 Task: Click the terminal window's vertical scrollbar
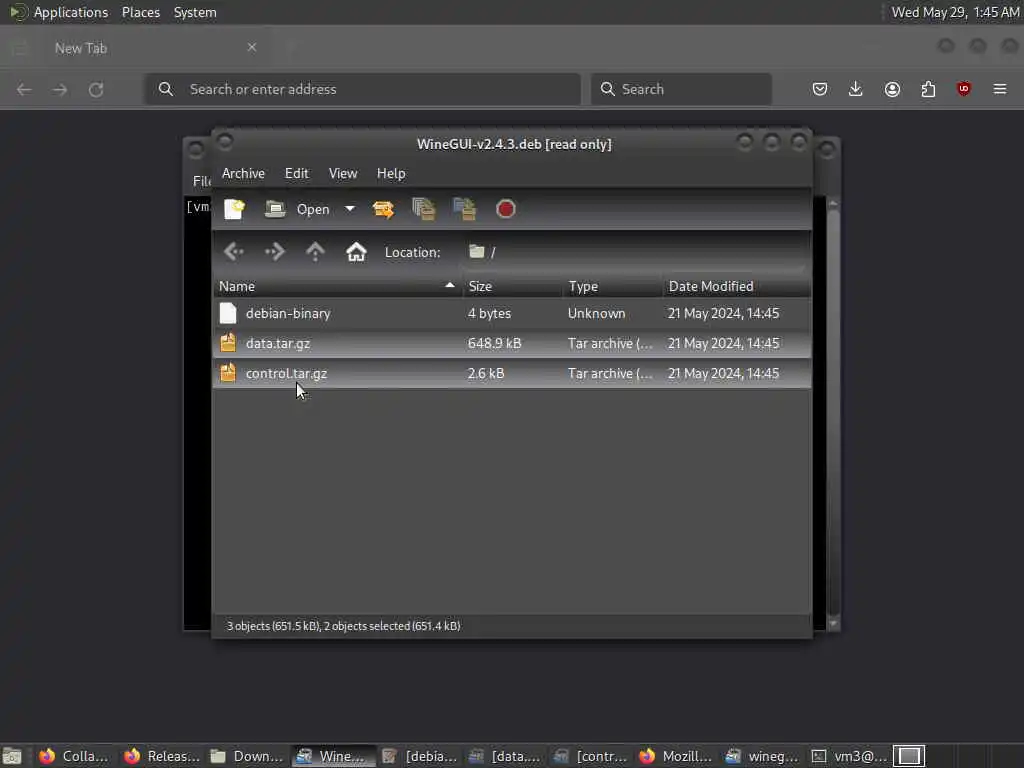point(833,414)
